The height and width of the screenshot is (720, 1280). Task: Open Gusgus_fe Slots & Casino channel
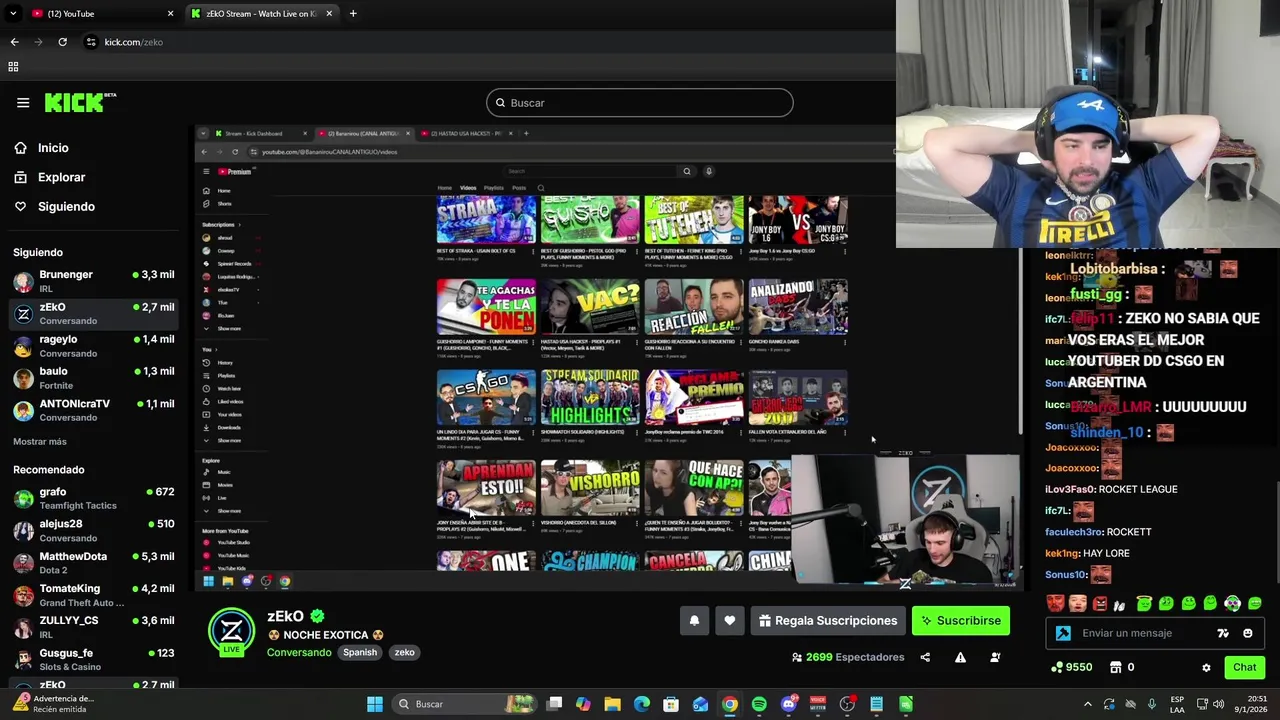tap(93, 660)
